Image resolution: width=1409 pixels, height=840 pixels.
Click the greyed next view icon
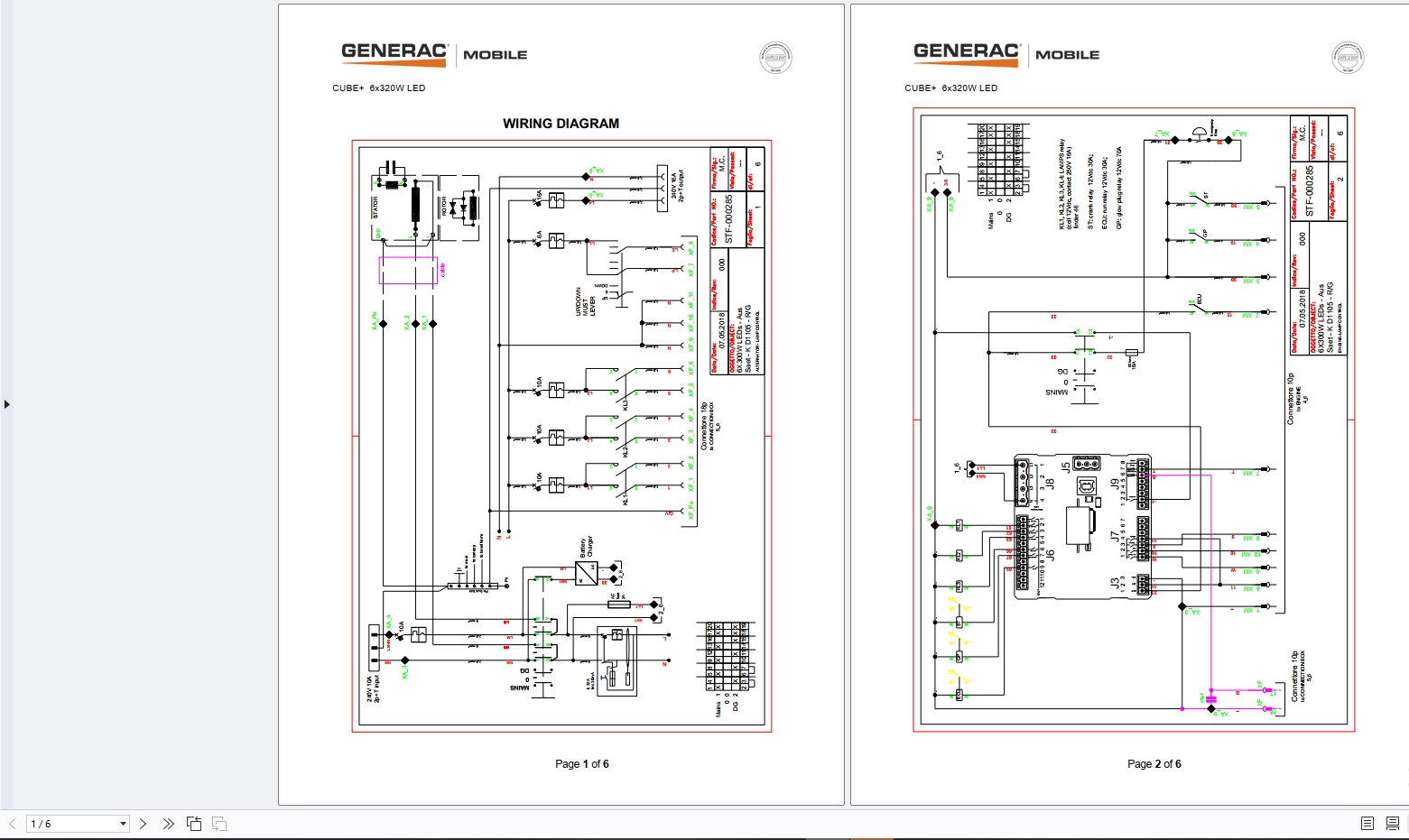click(219, 824)
